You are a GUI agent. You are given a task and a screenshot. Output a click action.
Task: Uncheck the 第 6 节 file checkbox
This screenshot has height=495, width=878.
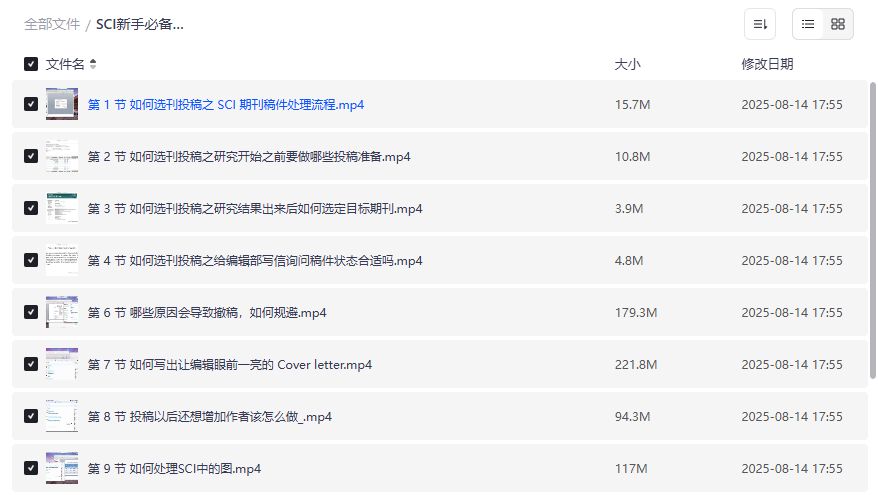pos(31,312)
